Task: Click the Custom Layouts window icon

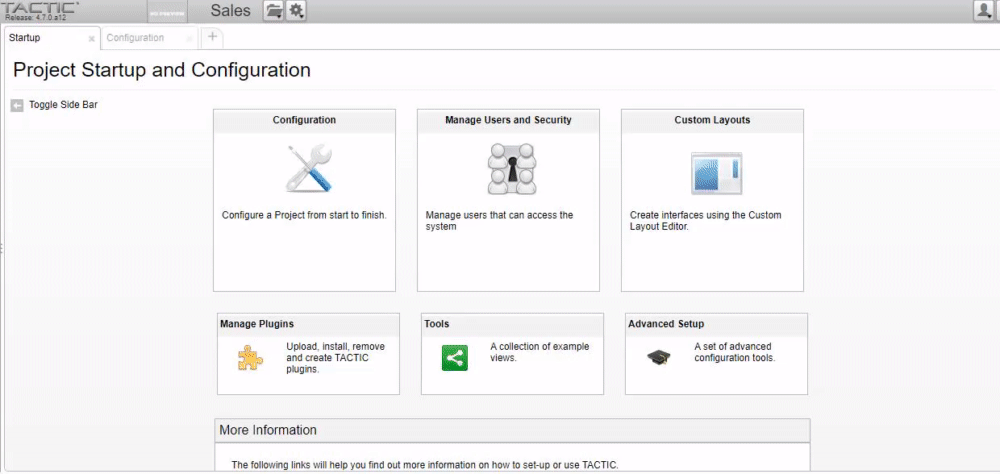Action: pos(717,173)
